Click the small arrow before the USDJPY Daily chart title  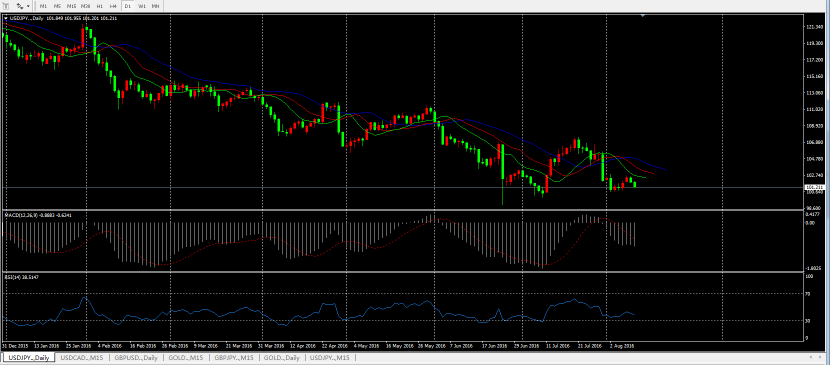click(6, 18)
